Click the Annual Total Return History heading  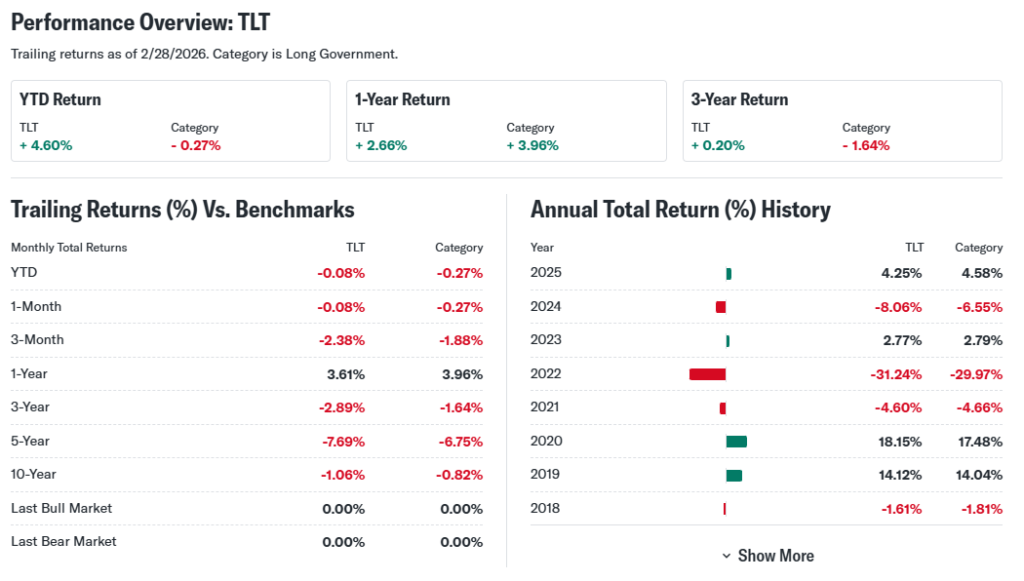pos(680,210)
